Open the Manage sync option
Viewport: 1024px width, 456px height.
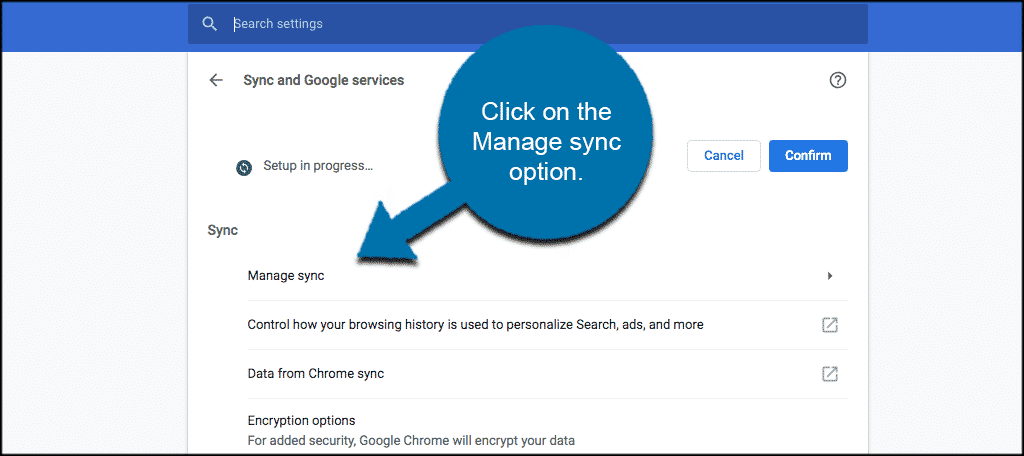pyautogui.click(x=547, y=276)
